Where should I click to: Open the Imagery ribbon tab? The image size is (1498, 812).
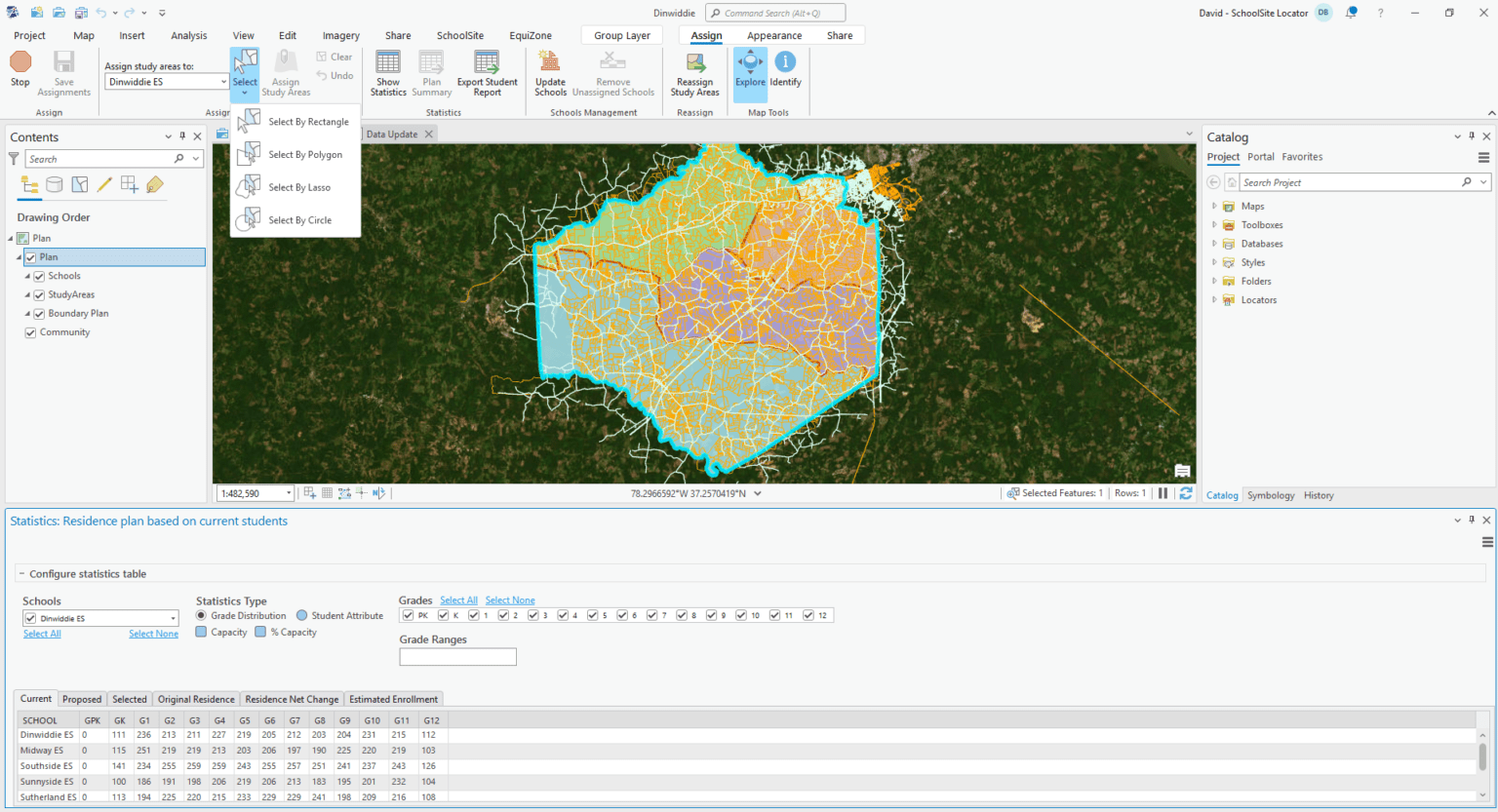pos(341,36)
